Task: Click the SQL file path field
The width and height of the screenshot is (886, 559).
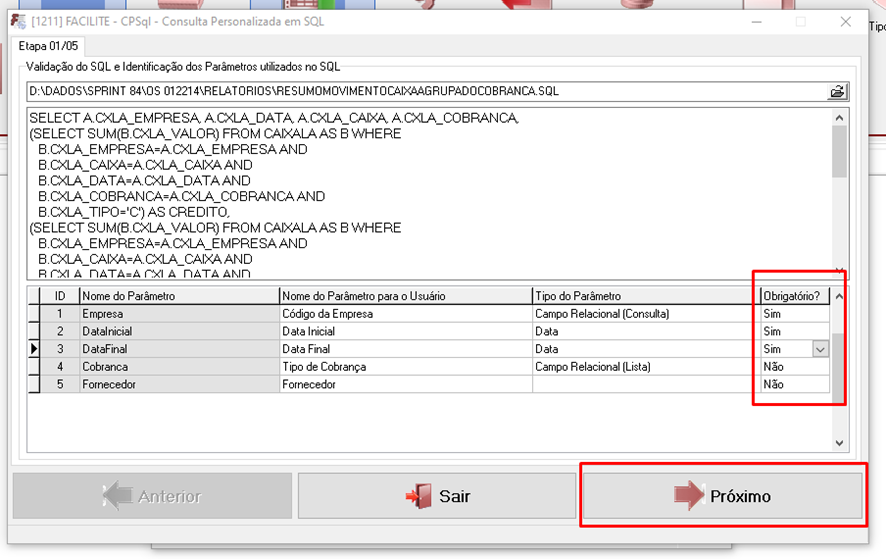Action: pos(425,92)
